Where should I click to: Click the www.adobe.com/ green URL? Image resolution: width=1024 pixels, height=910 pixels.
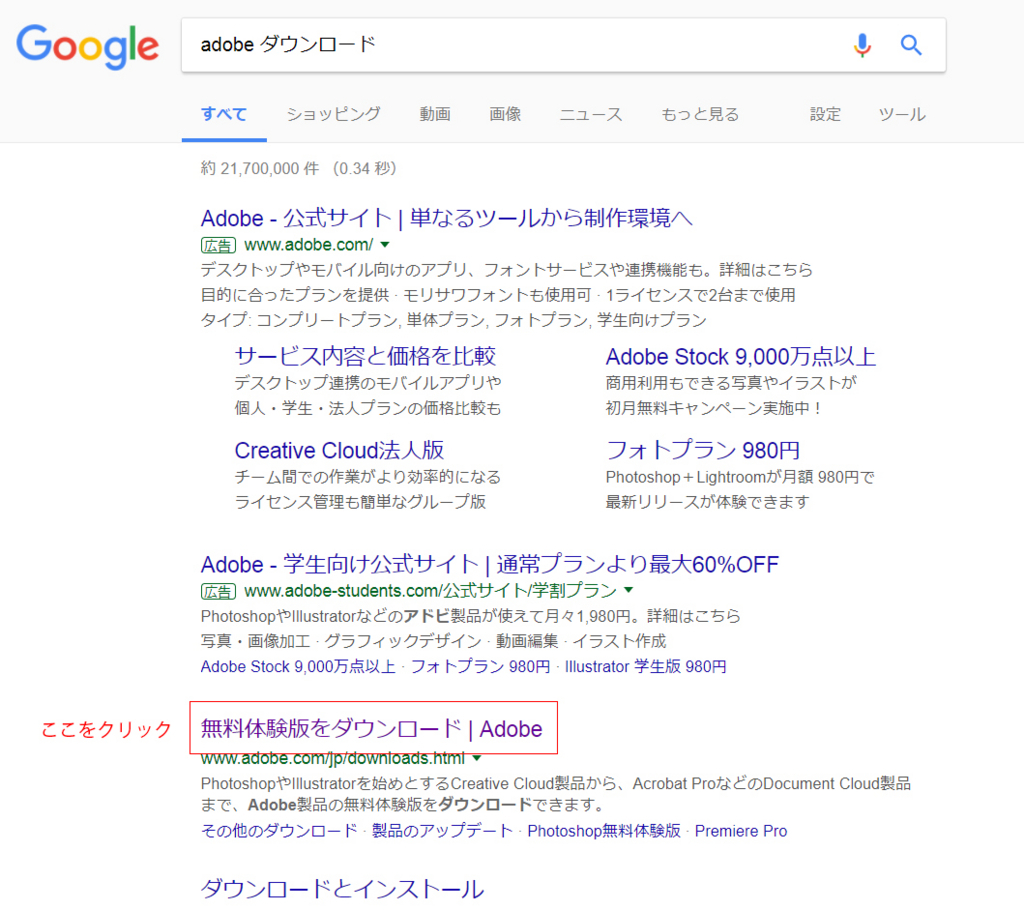click(308, 245)
